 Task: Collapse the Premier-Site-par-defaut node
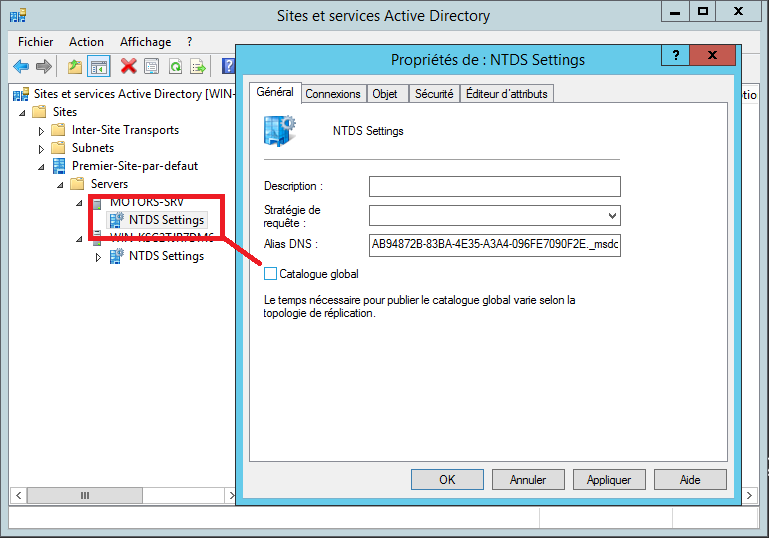pos(41,167)
